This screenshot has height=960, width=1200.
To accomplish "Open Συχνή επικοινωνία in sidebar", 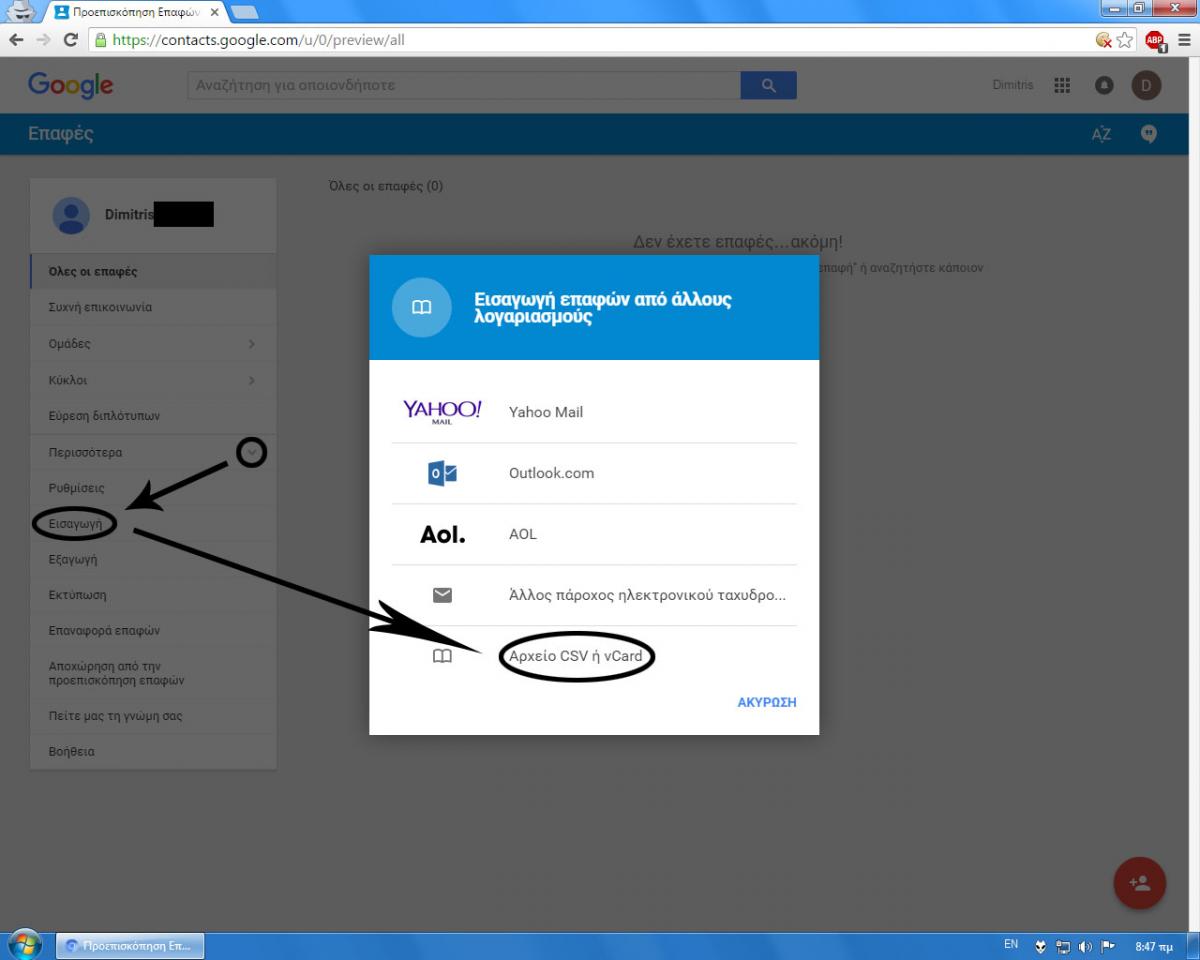I will tap(153, 308).
